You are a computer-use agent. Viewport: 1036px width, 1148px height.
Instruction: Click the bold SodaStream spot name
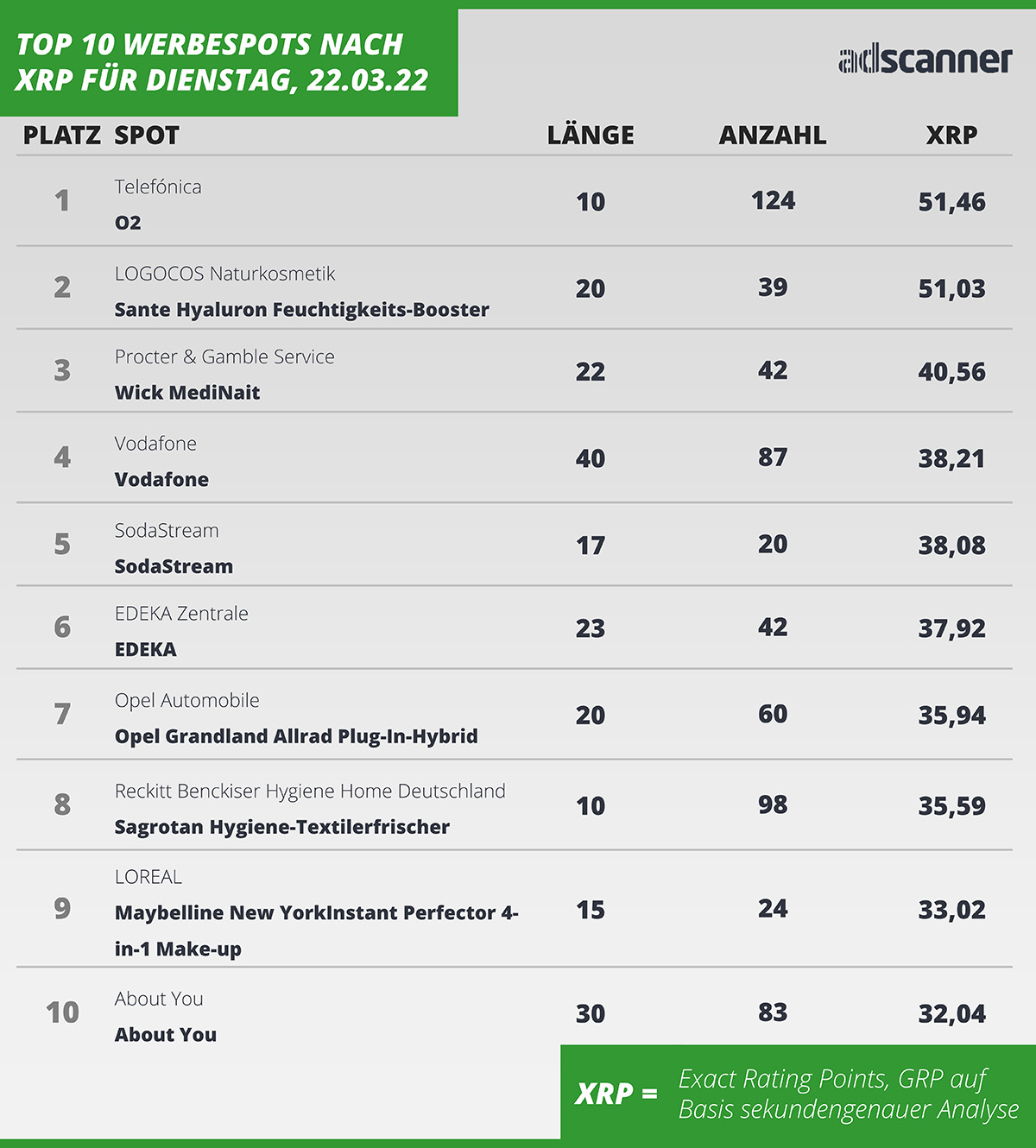pos(174,567)
